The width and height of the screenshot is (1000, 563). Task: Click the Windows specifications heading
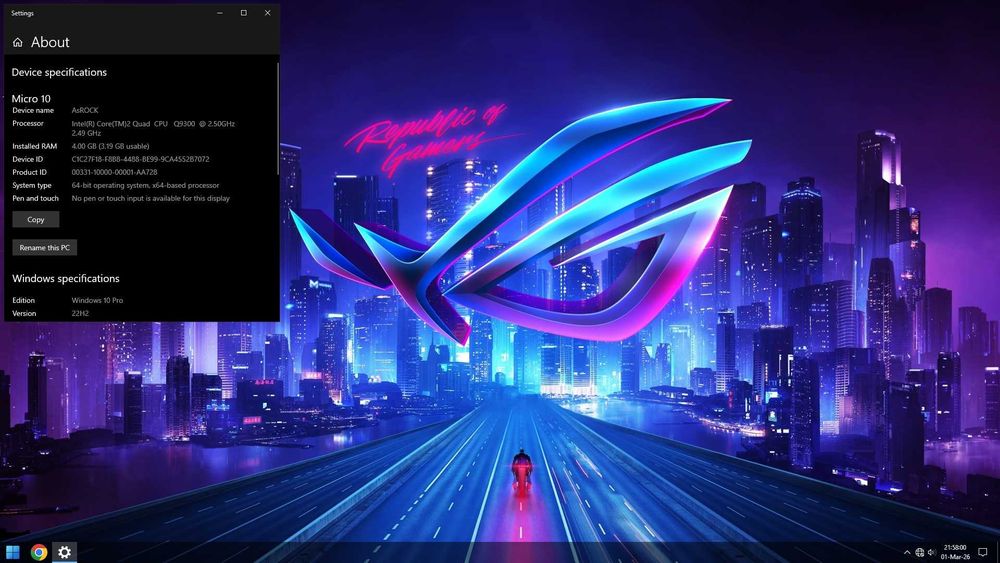[x=66, y=279]
